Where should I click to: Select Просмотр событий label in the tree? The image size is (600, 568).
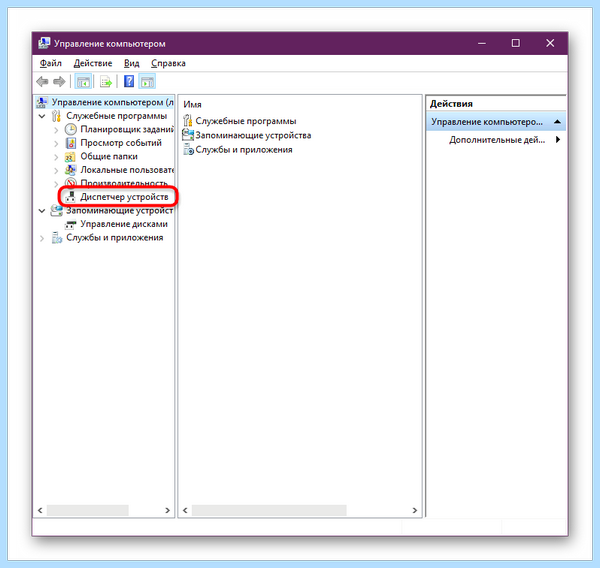tap(121, 143)
